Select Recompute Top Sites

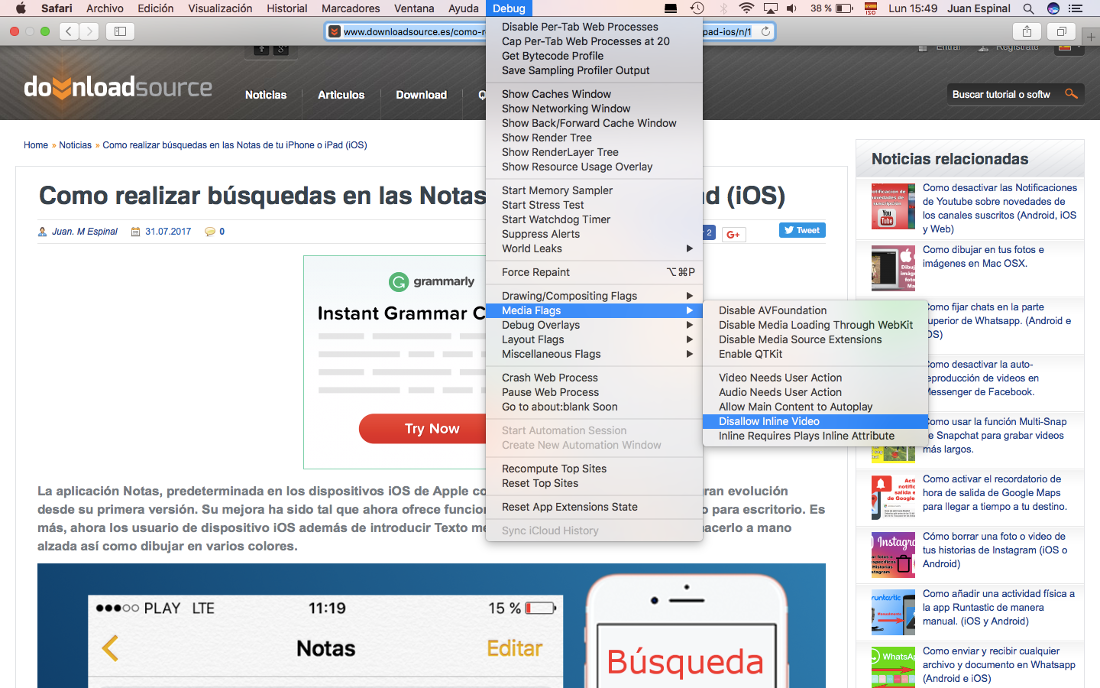coord(594,468)
